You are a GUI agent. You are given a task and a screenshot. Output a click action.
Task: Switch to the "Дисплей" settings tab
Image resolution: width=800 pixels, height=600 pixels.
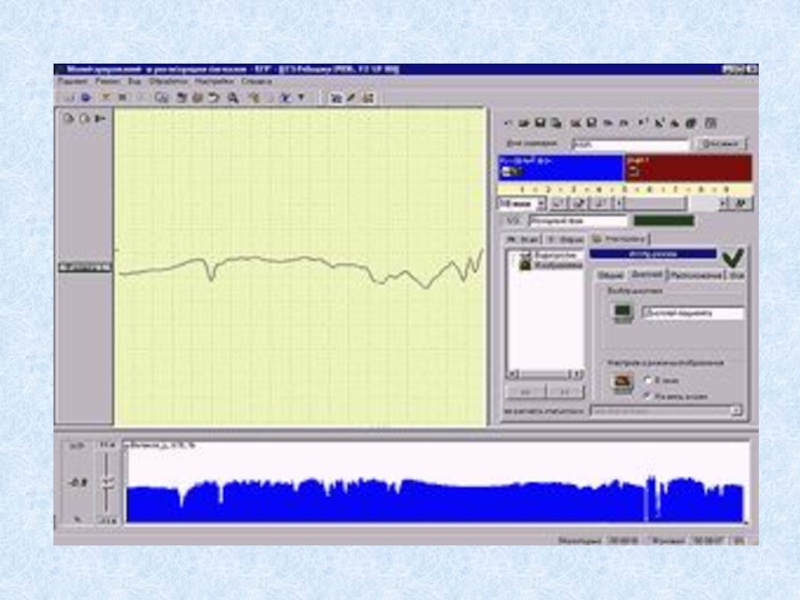[647, 273]
